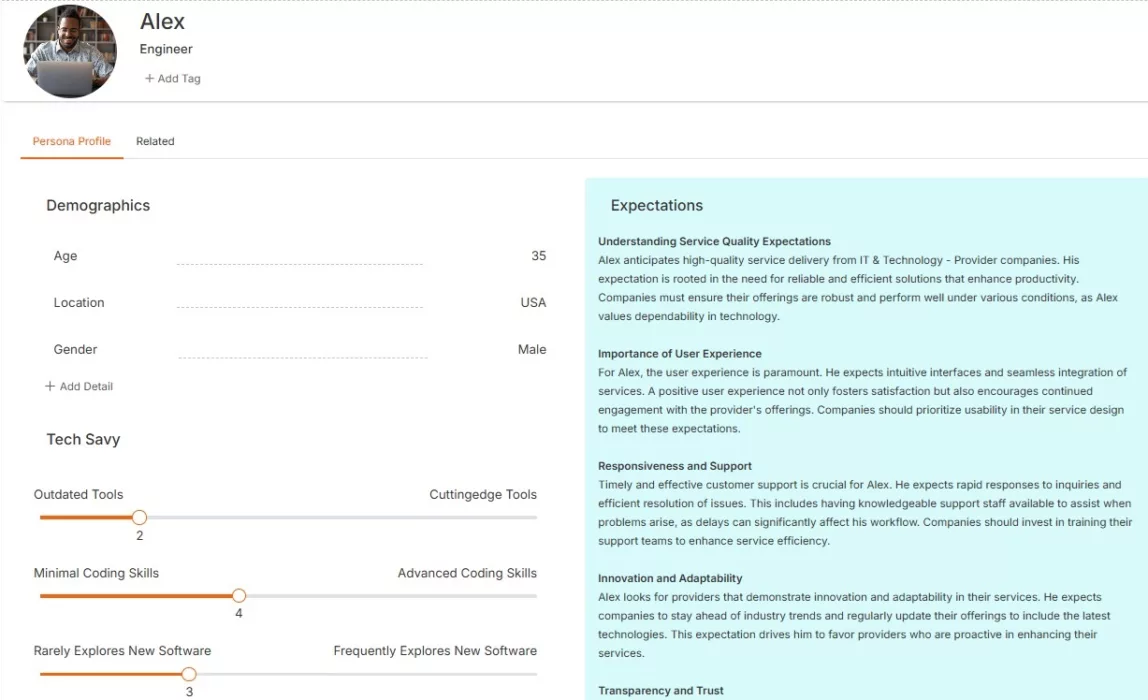Click the Expectations panel heading
Image resolution: width=1148 pixels, height=700 pixels.
tap(656, 205)
